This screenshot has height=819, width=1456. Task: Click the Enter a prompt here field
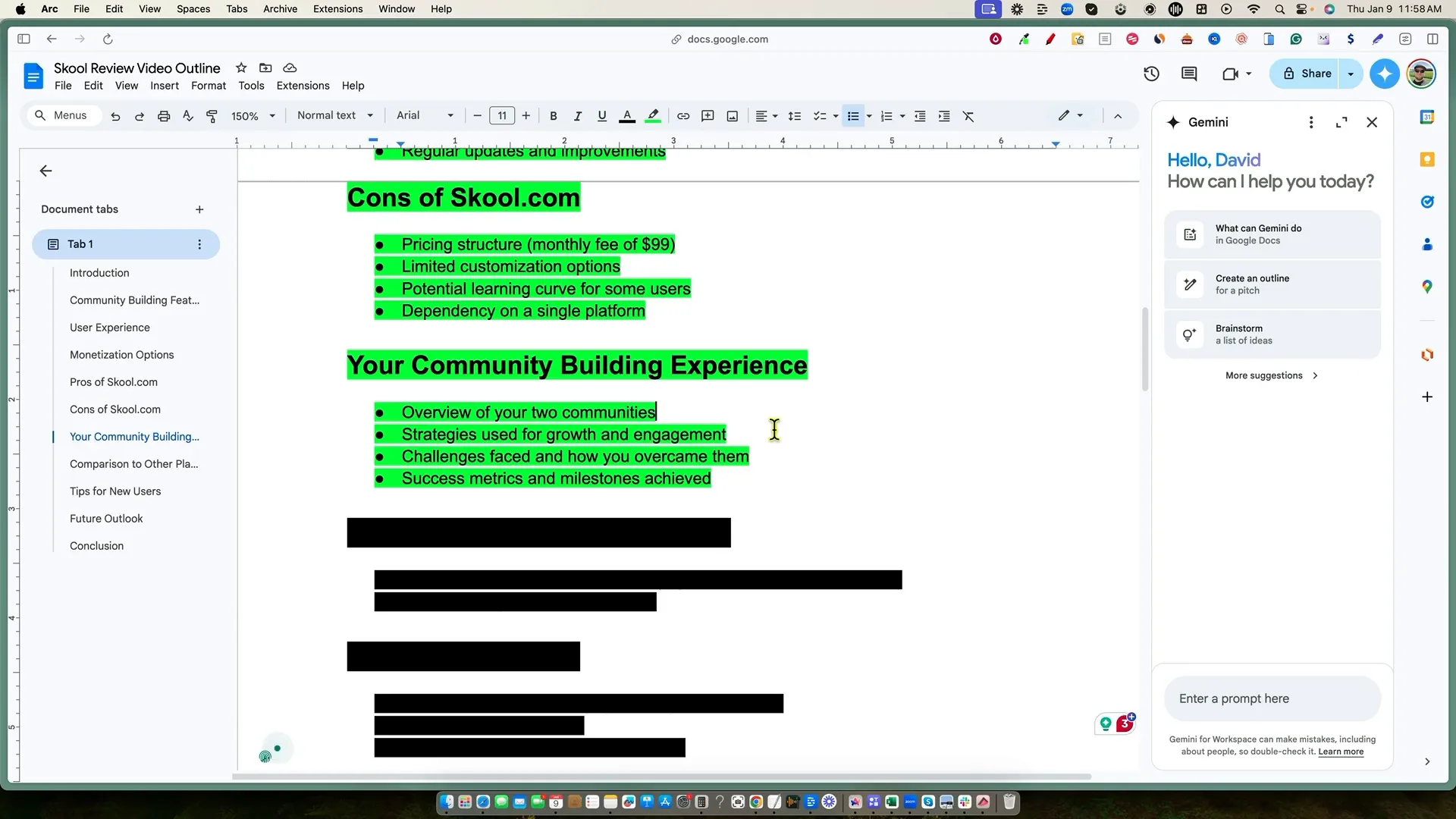click(1272, 698)
